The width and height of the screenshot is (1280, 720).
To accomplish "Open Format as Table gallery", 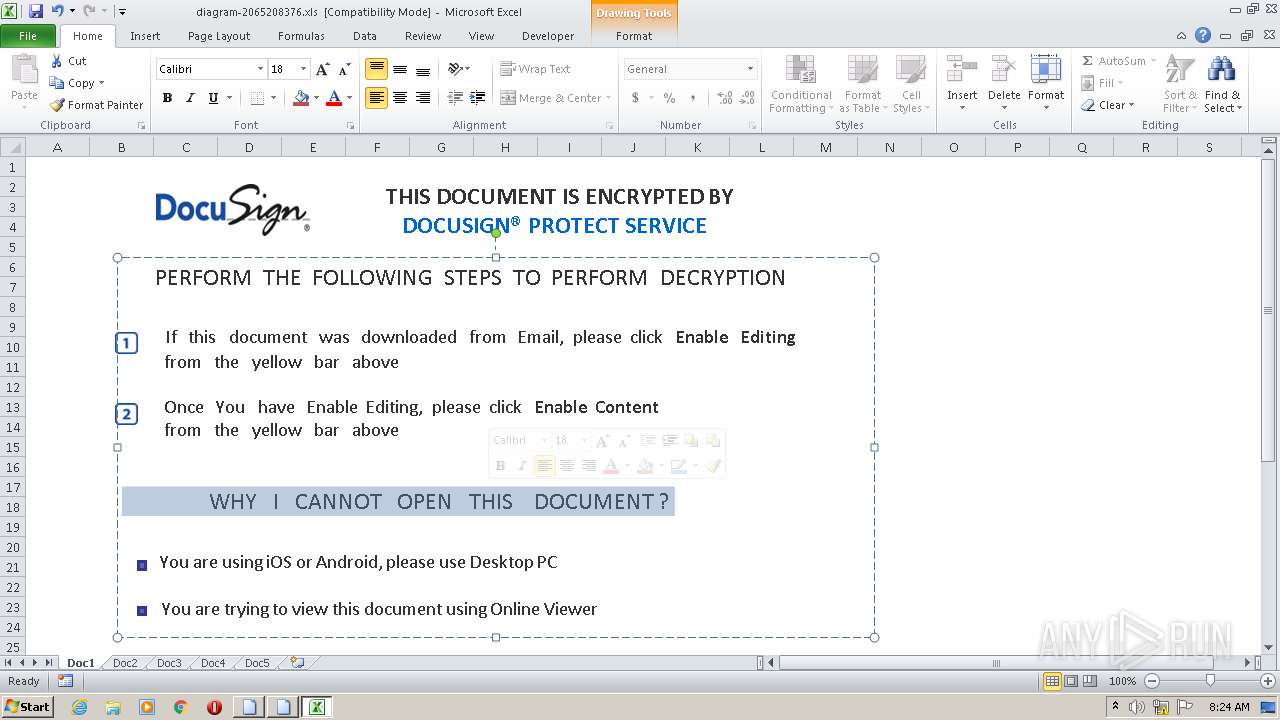I will pos(862,85).
